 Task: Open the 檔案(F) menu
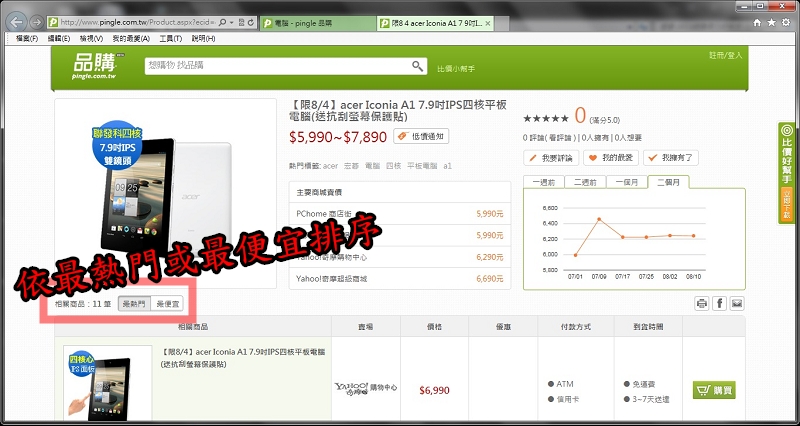pos(27,39)
